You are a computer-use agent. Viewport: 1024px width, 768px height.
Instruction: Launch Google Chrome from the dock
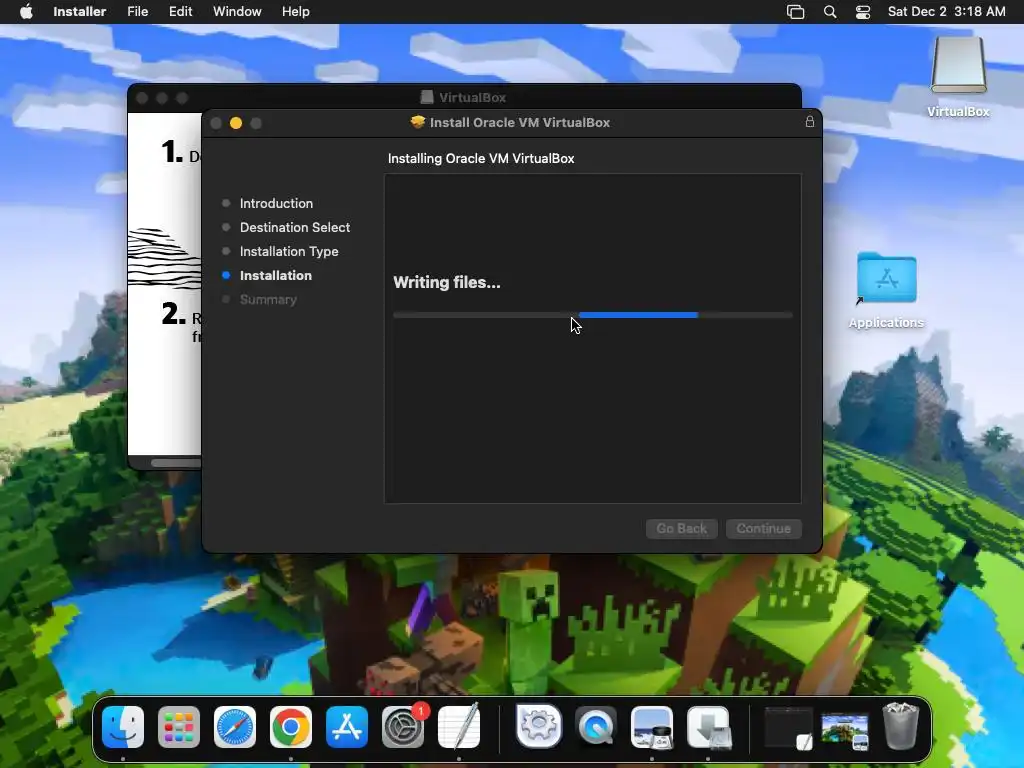click(291, 727)
